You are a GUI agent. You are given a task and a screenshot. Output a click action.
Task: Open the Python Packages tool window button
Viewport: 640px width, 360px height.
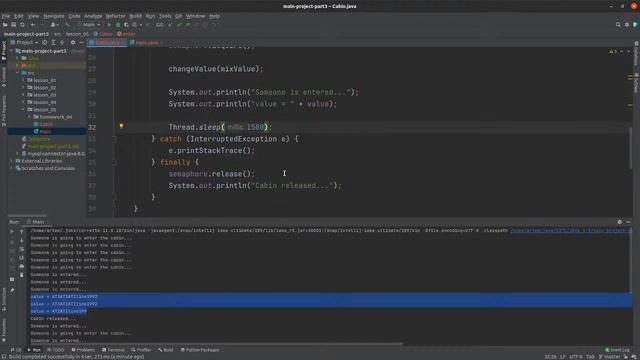(x=200, y=350)
